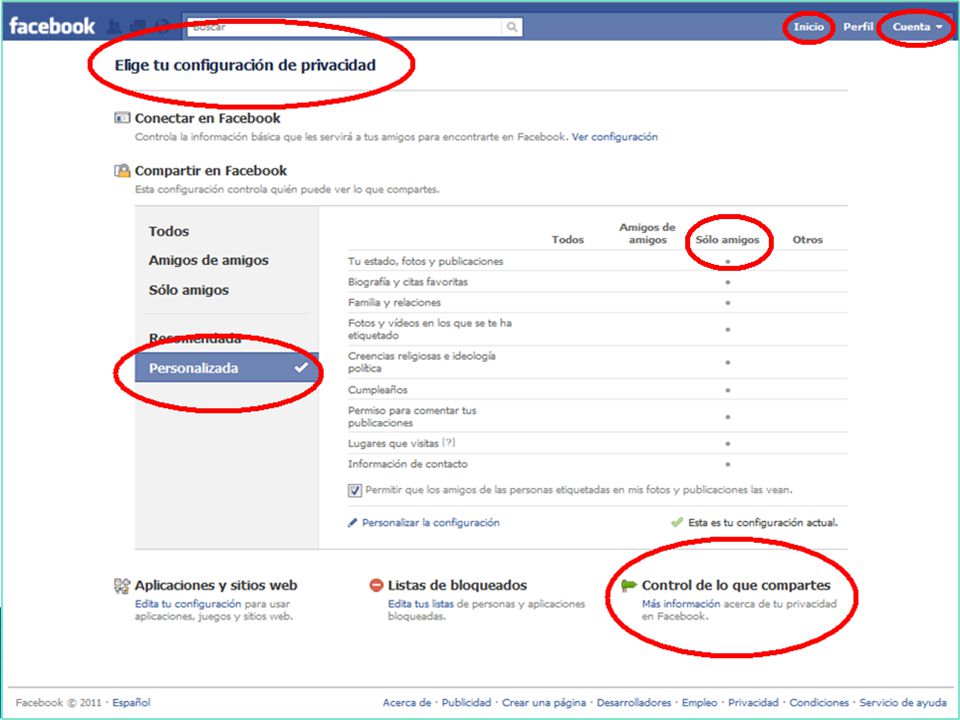
Task: Open Edita tu configuración link
Action: point(188,604)
